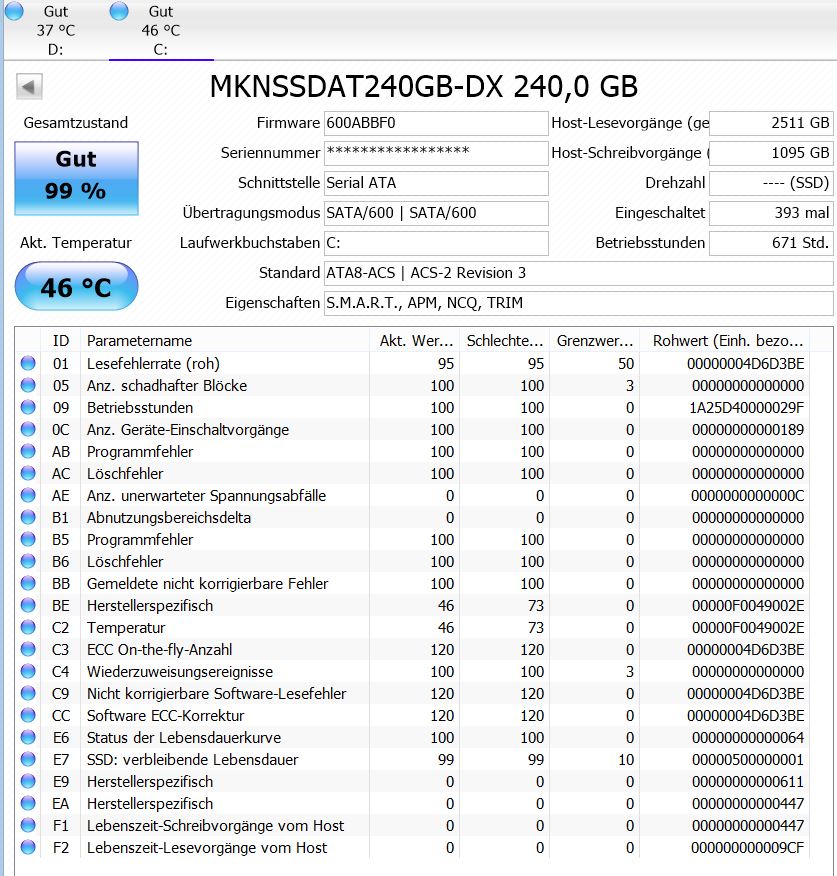
Task: Click the Schnittstelle field Serial ATA
Action: pyautogui.click(x=436, y=183)
